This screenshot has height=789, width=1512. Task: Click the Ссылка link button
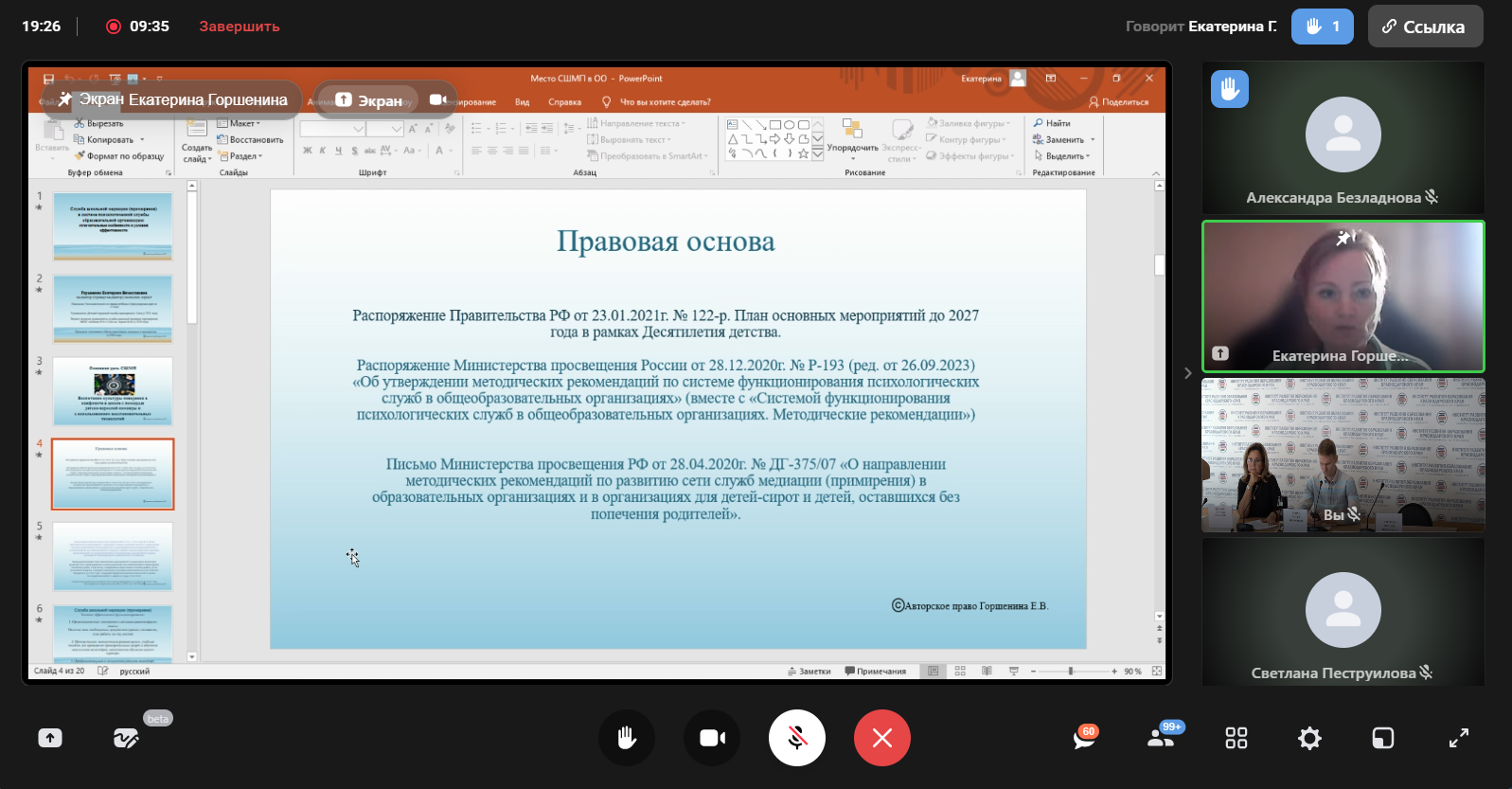(1425, 27)
